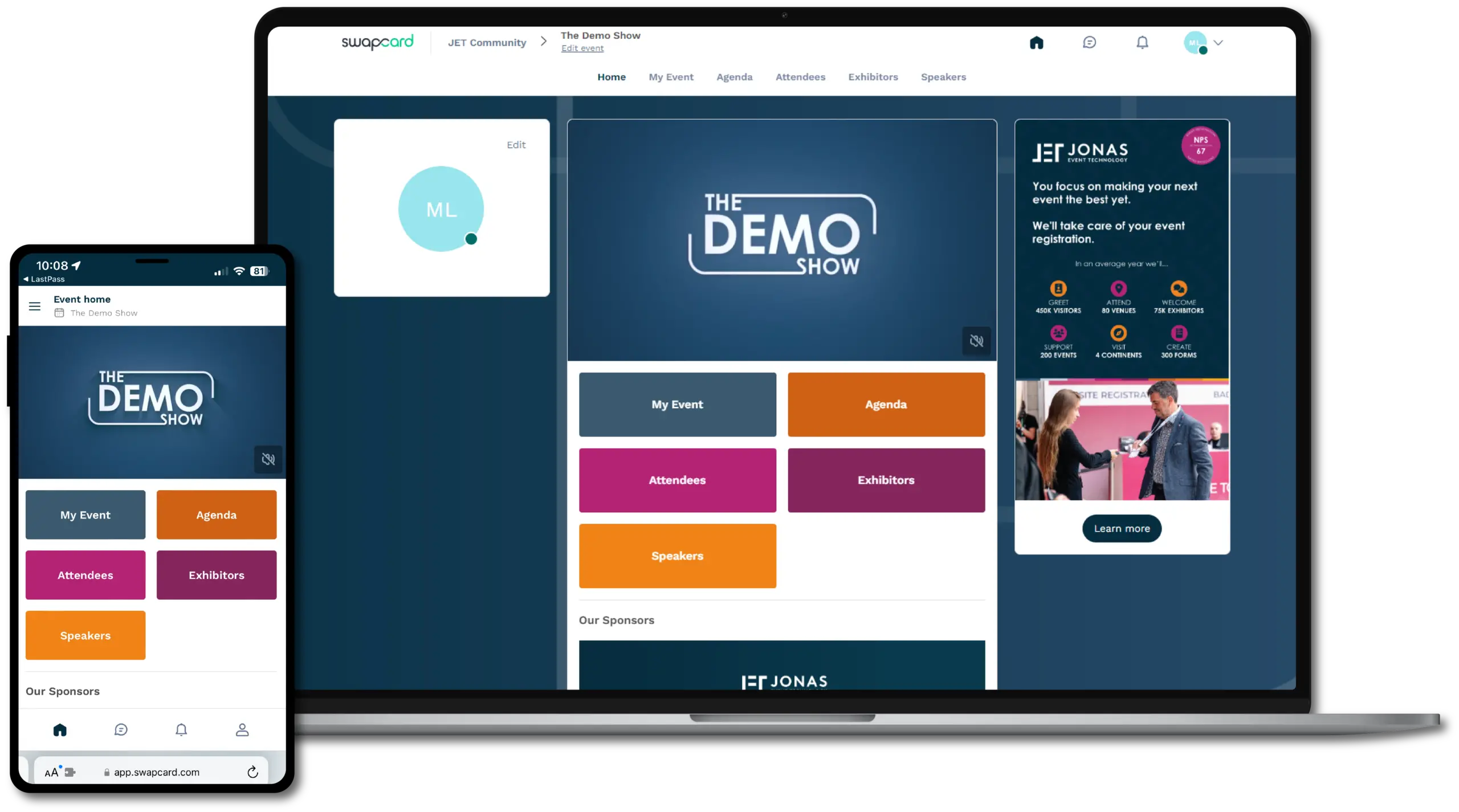The width and height of the screenshot is (1459, 812).
Task: Open the Exhibitors tab in top navigation
Action: point(873,77)
